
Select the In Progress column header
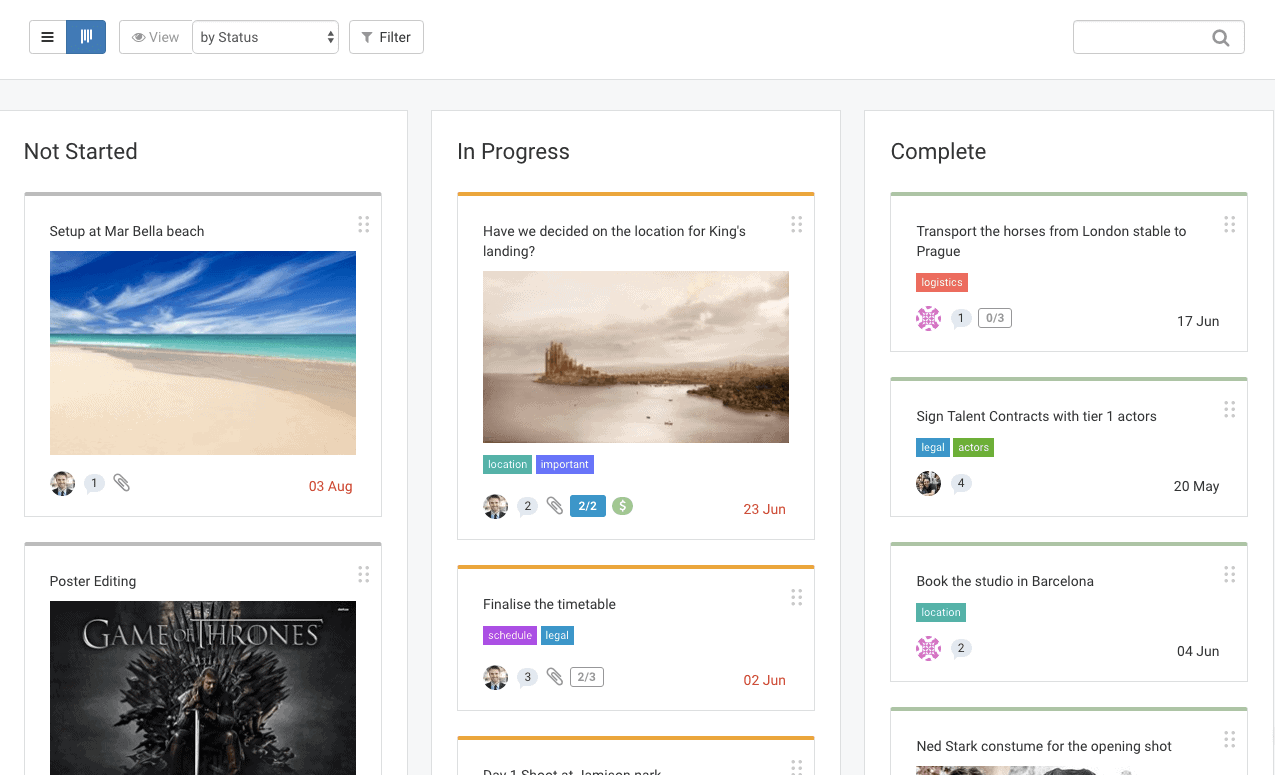(512, 151)
